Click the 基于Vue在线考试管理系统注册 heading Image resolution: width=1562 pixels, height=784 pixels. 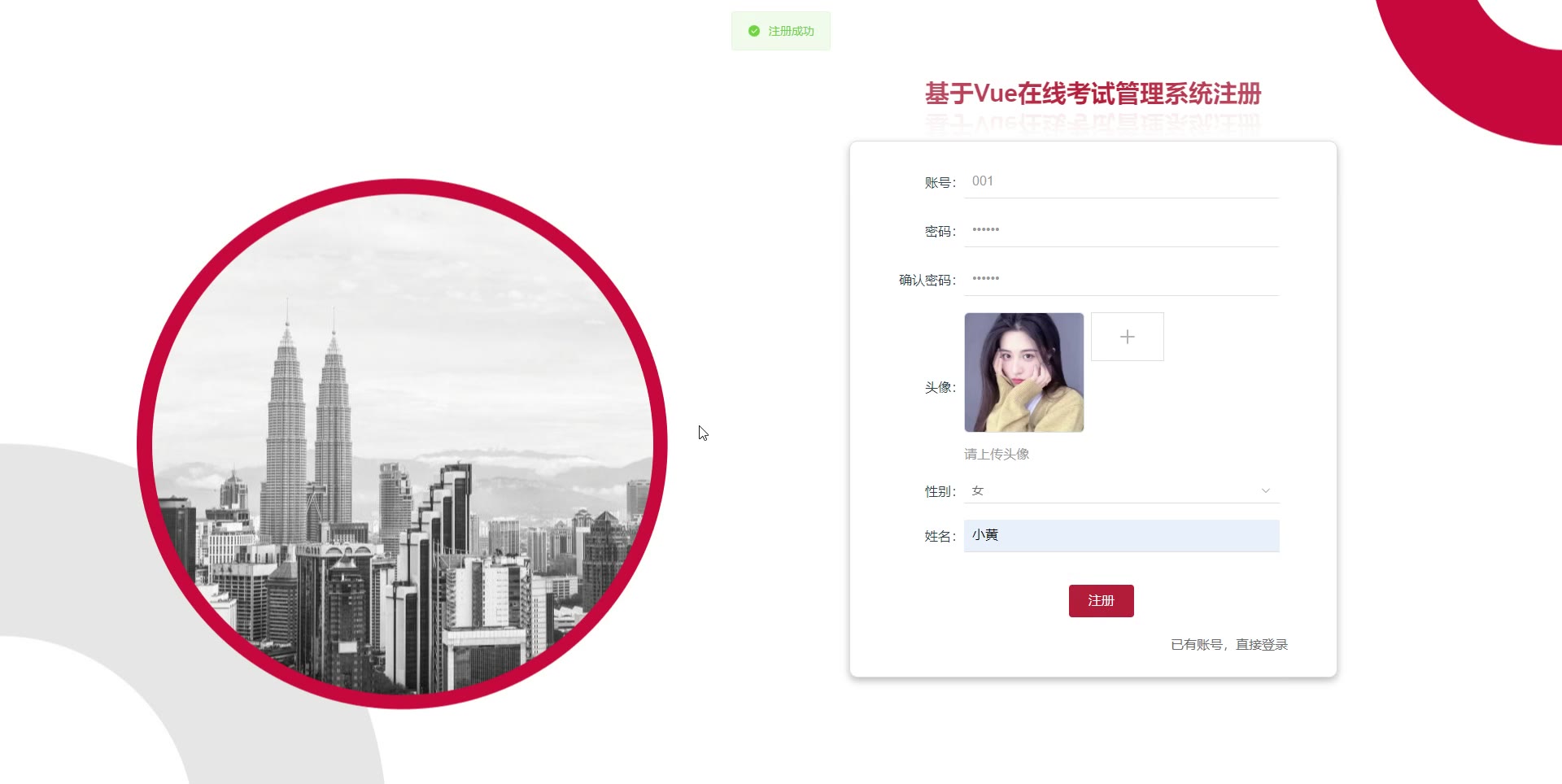pos(1093,94)
